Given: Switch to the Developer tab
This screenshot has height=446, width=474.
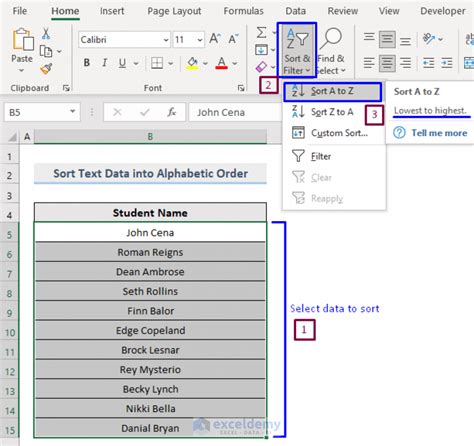Looking at the screenshot, I should point(443,11).
